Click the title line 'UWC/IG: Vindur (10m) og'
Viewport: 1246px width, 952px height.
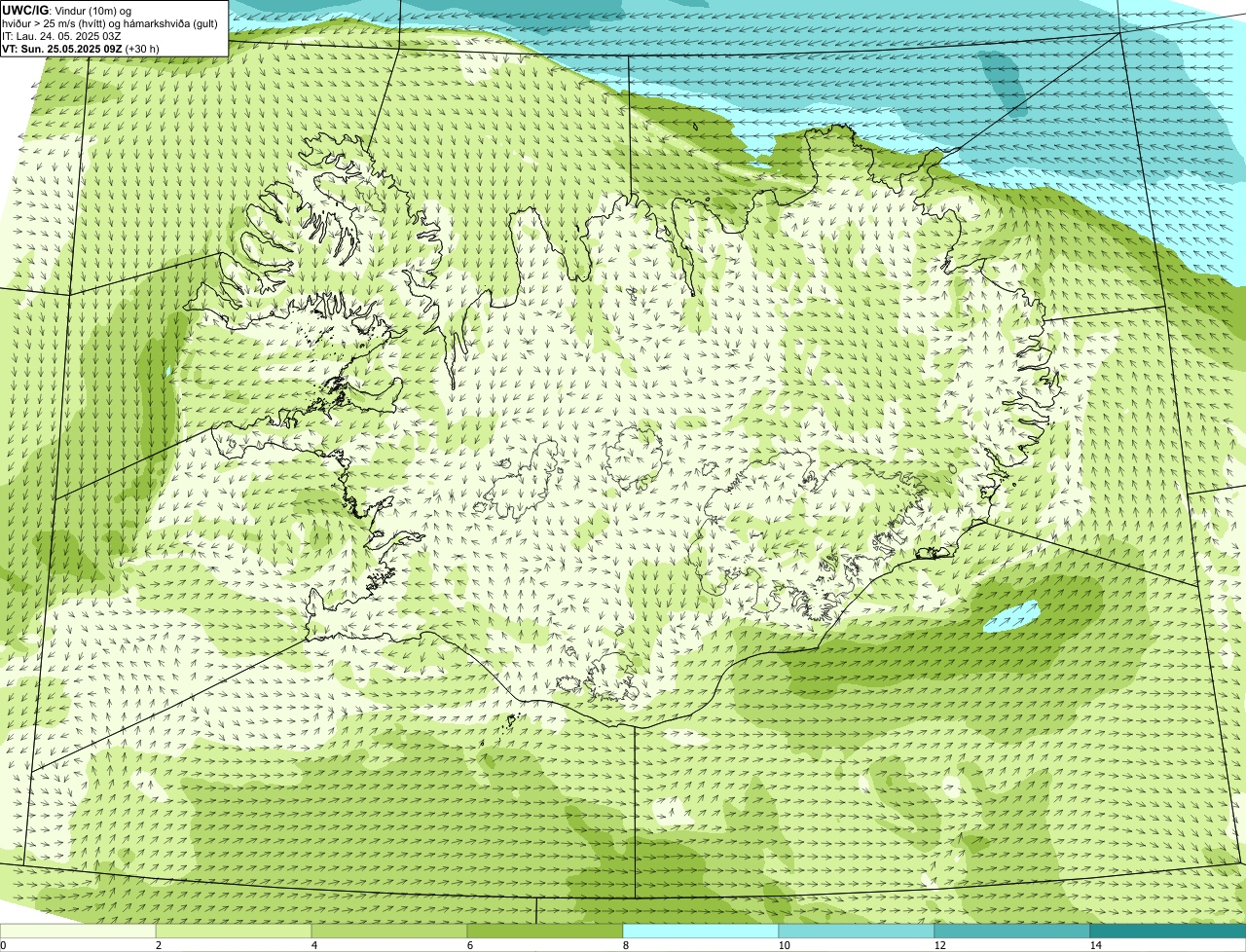point(66,10)
